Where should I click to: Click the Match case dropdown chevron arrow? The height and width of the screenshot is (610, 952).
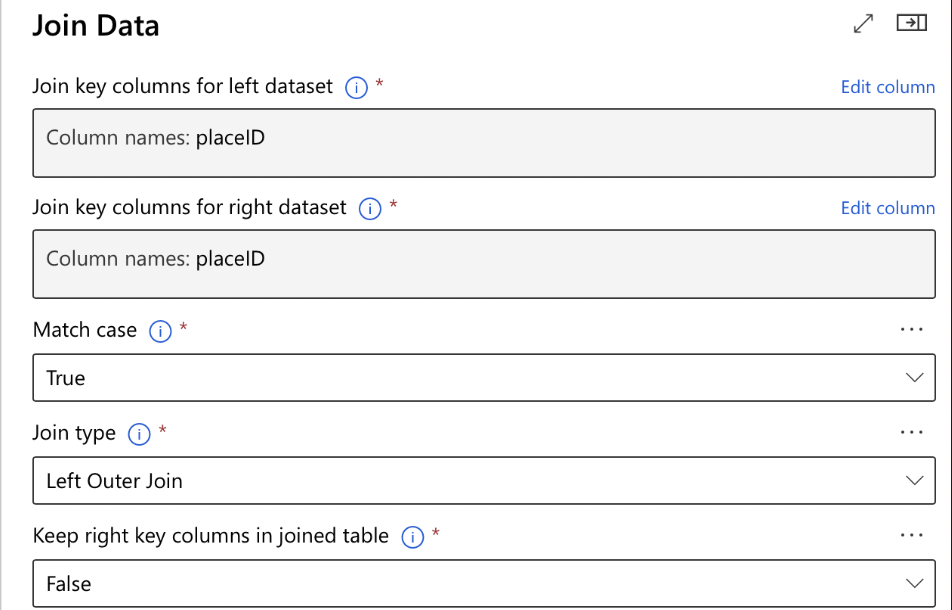pos(914,378)
